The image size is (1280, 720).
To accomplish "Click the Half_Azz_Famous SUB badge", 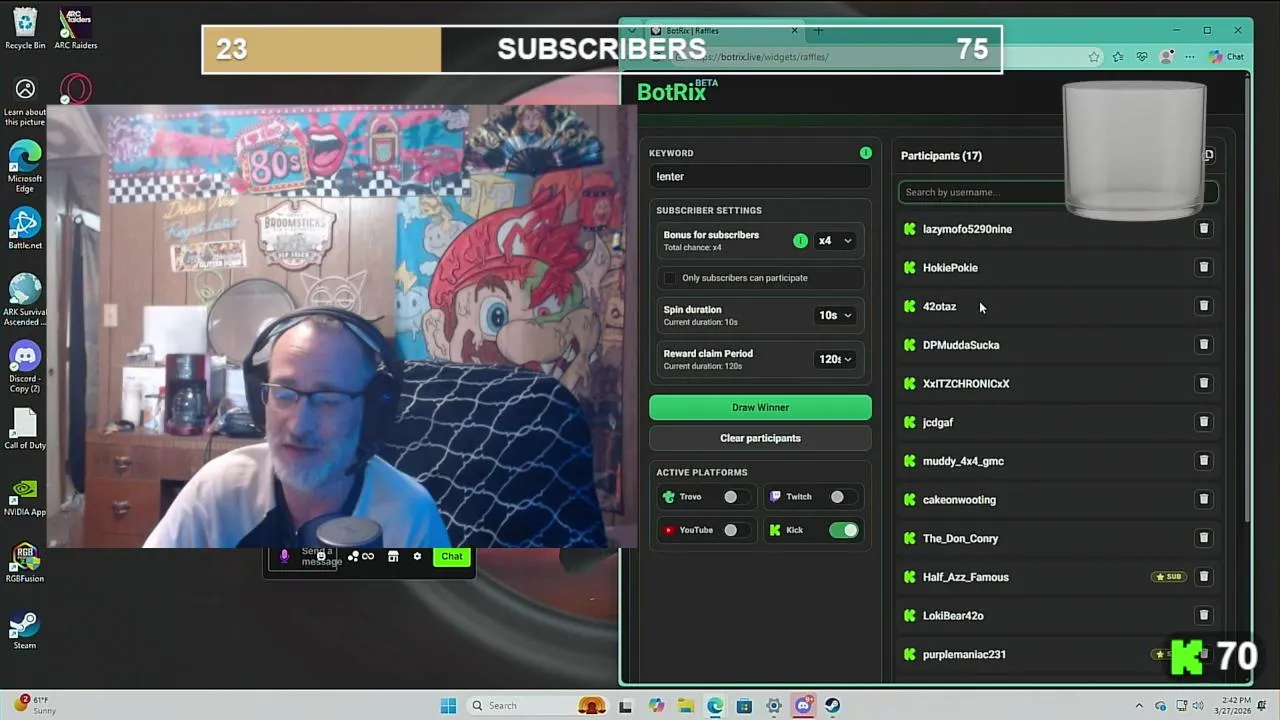I will point(1169,577).
